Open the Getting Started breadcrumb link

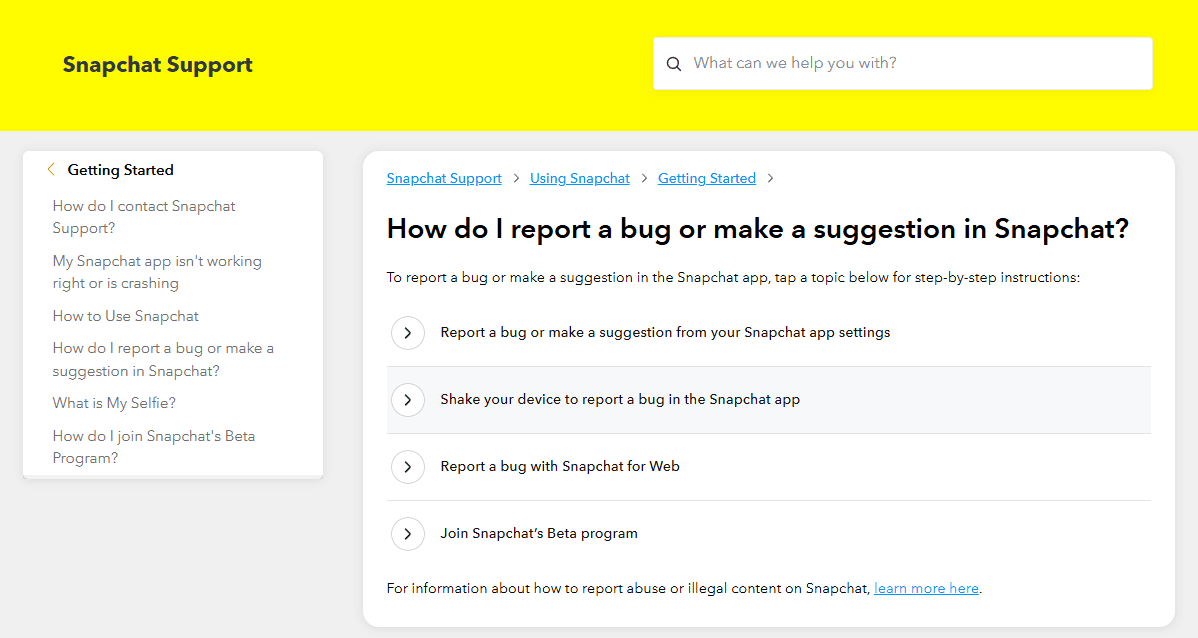[x=706, y=179]
